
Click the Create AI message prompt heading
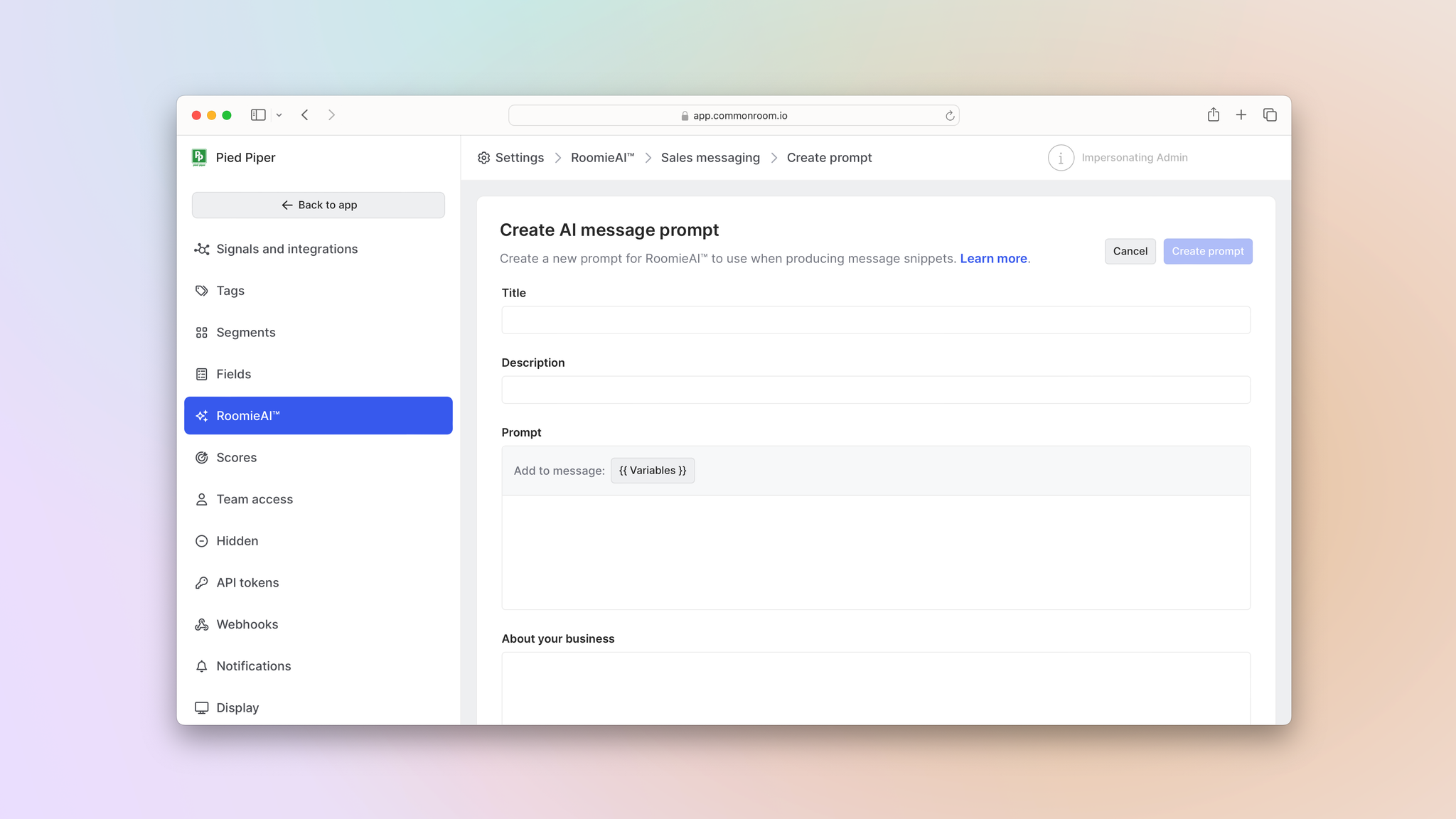click(609, 230)
